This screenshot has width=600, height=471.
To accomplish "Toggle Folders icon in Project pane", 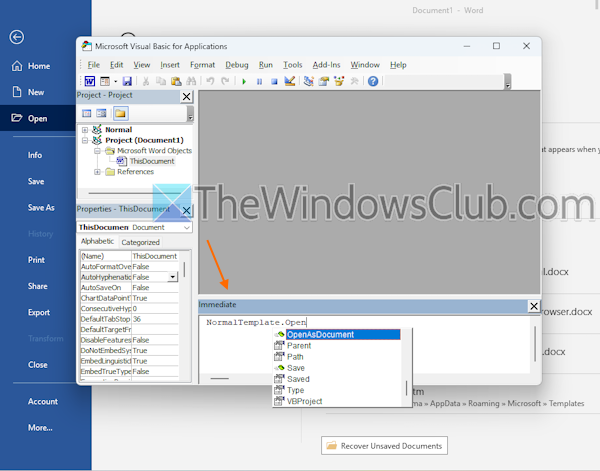I will pyautogui.click(x=121, y=114).
